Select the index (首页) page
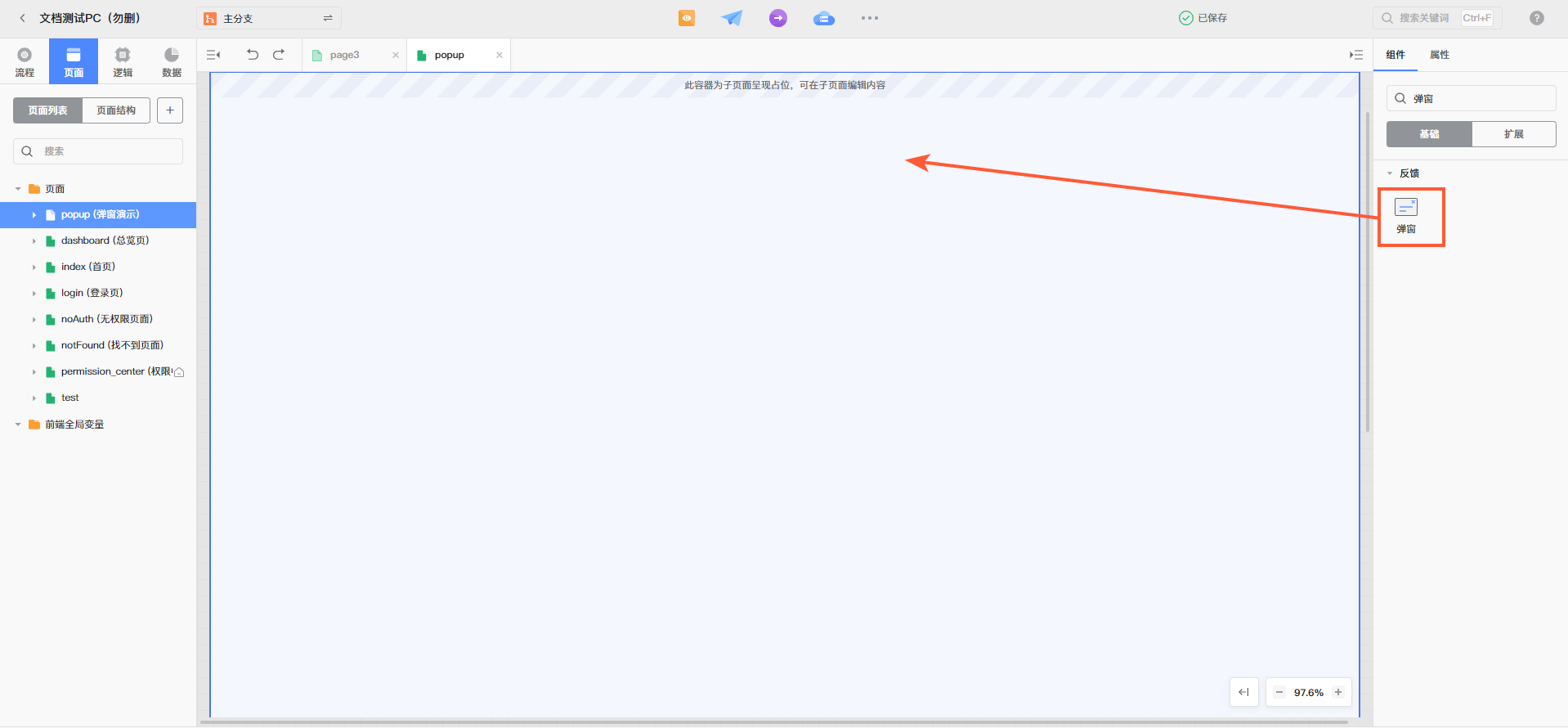This screenshot has width=1568, height=728. tap(98, 267)
